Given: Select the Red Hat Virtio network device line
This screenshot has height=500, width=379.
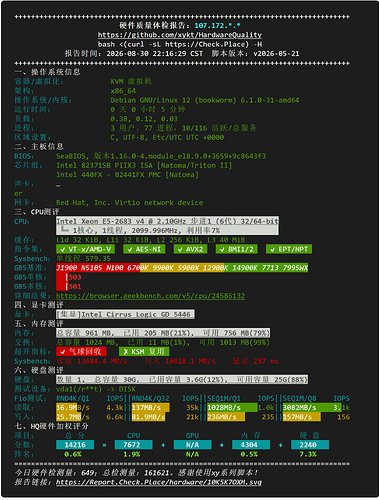Looking at the screenshot, I should tap(129, 203).
